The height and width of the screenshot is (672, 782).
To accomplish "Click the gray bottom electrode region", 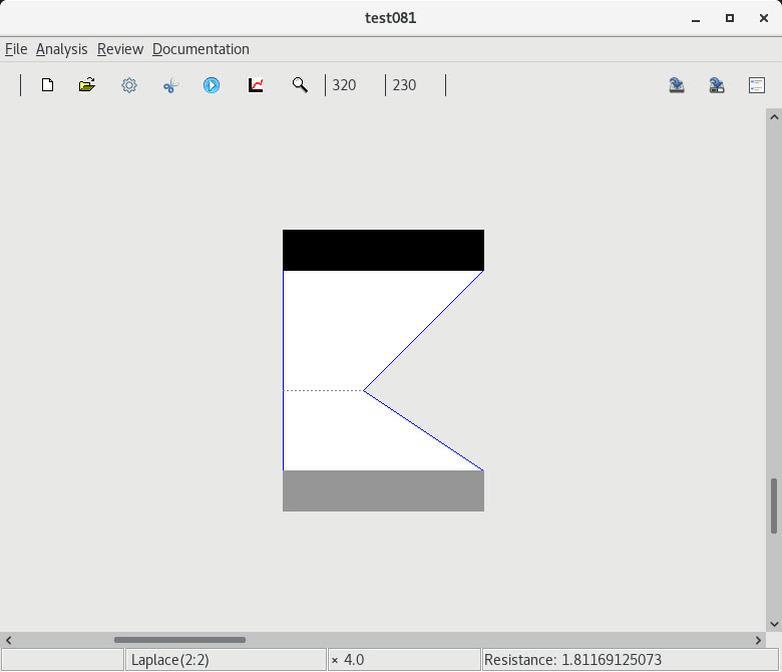I will pos(383,491).
